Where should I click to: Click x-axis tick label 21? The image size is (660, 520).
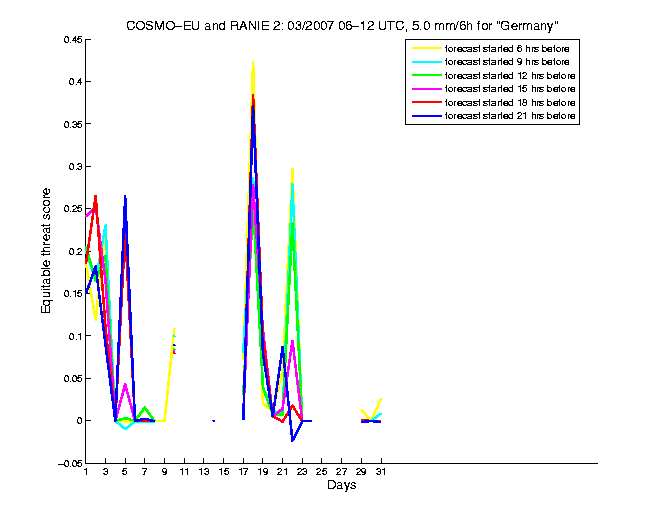282,472
